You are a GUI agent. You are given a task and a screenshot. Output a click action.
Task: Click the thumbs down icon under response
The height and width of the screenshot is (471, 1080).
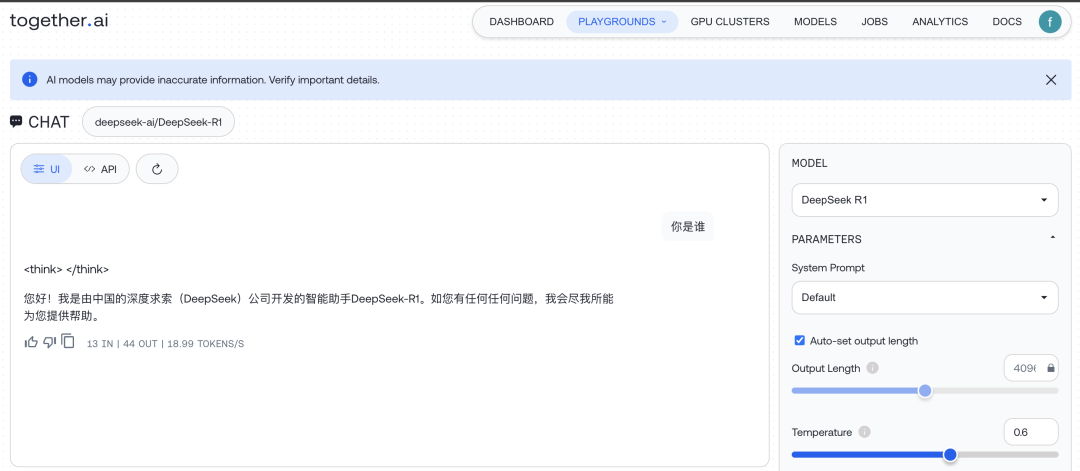[50, 342]
